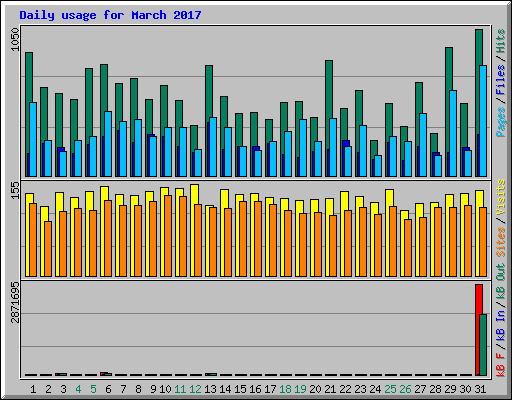Image resolution: width=512 pixels, height=400 pixels.
Task: Select day label 23 on the x-axis
Action: 360,389
